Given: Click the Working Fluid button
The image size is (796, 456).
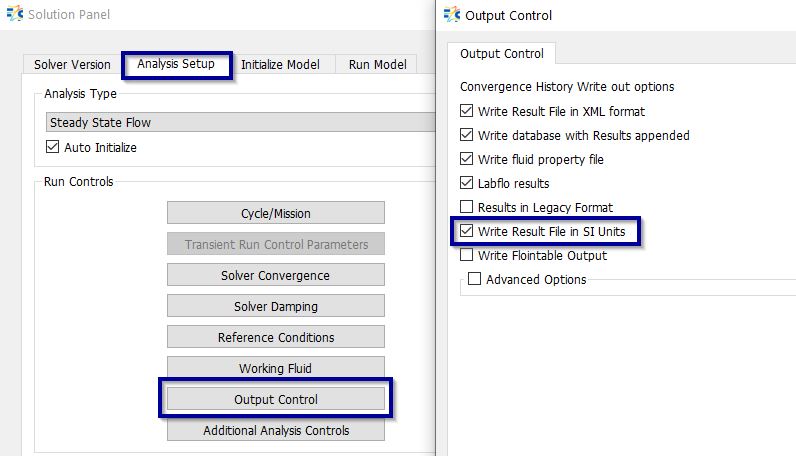Looking at the screenshot, I should (x=275, y=369).
